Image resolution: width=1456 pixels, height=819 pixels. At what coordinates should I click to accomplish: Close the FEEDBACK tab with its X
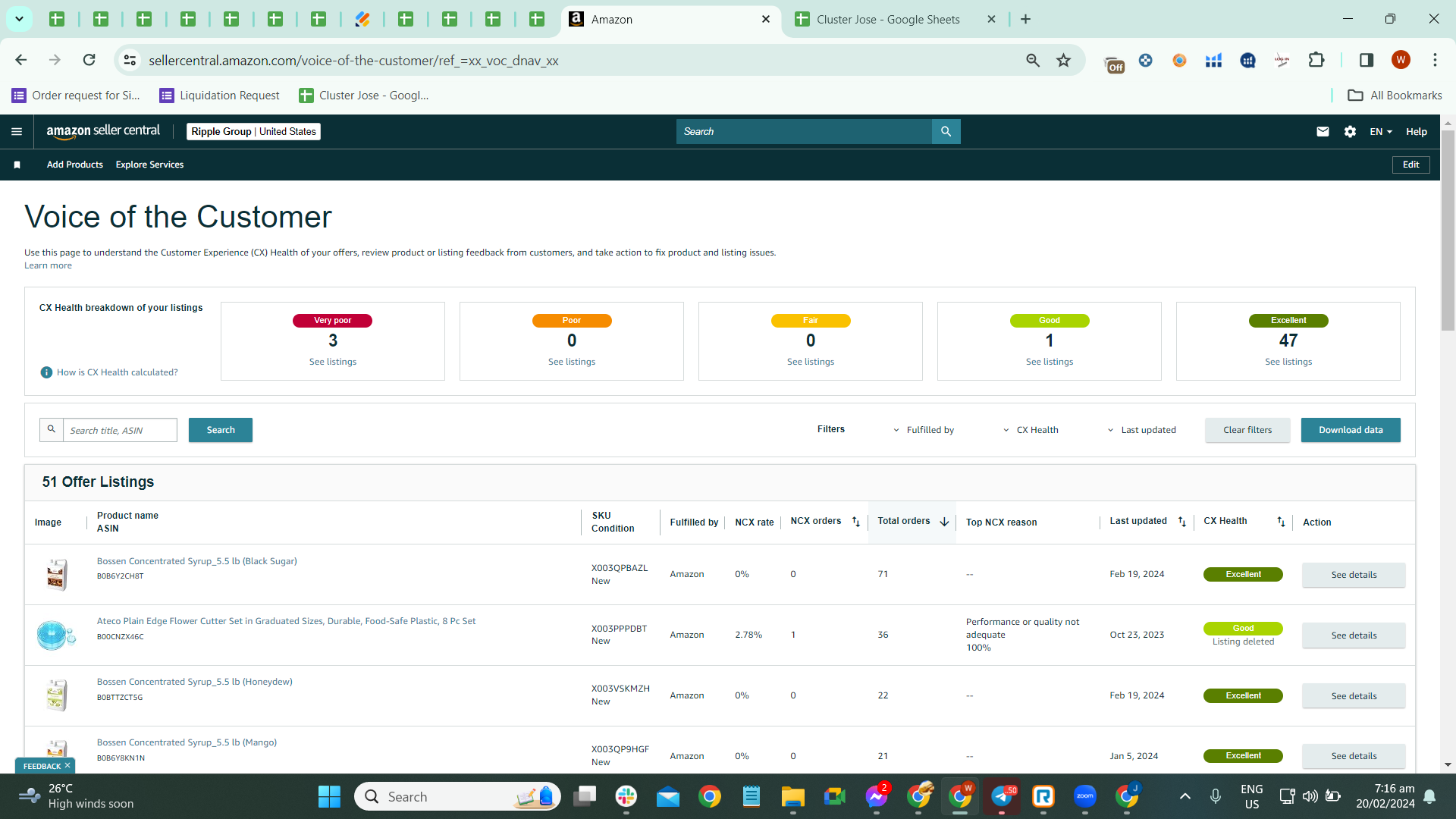[x=67, y=766]
